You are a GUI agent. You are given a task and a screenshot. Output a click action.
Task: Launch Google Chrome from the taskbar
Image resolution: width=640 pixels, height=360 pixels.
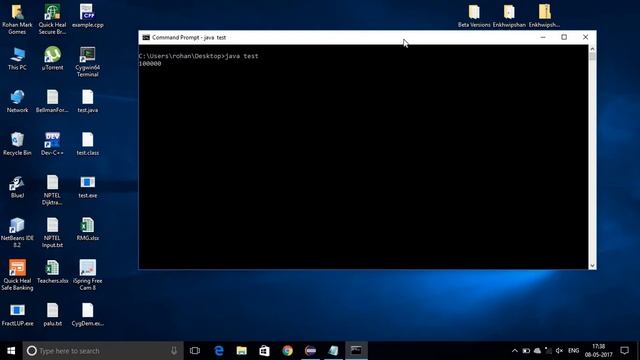287,351
